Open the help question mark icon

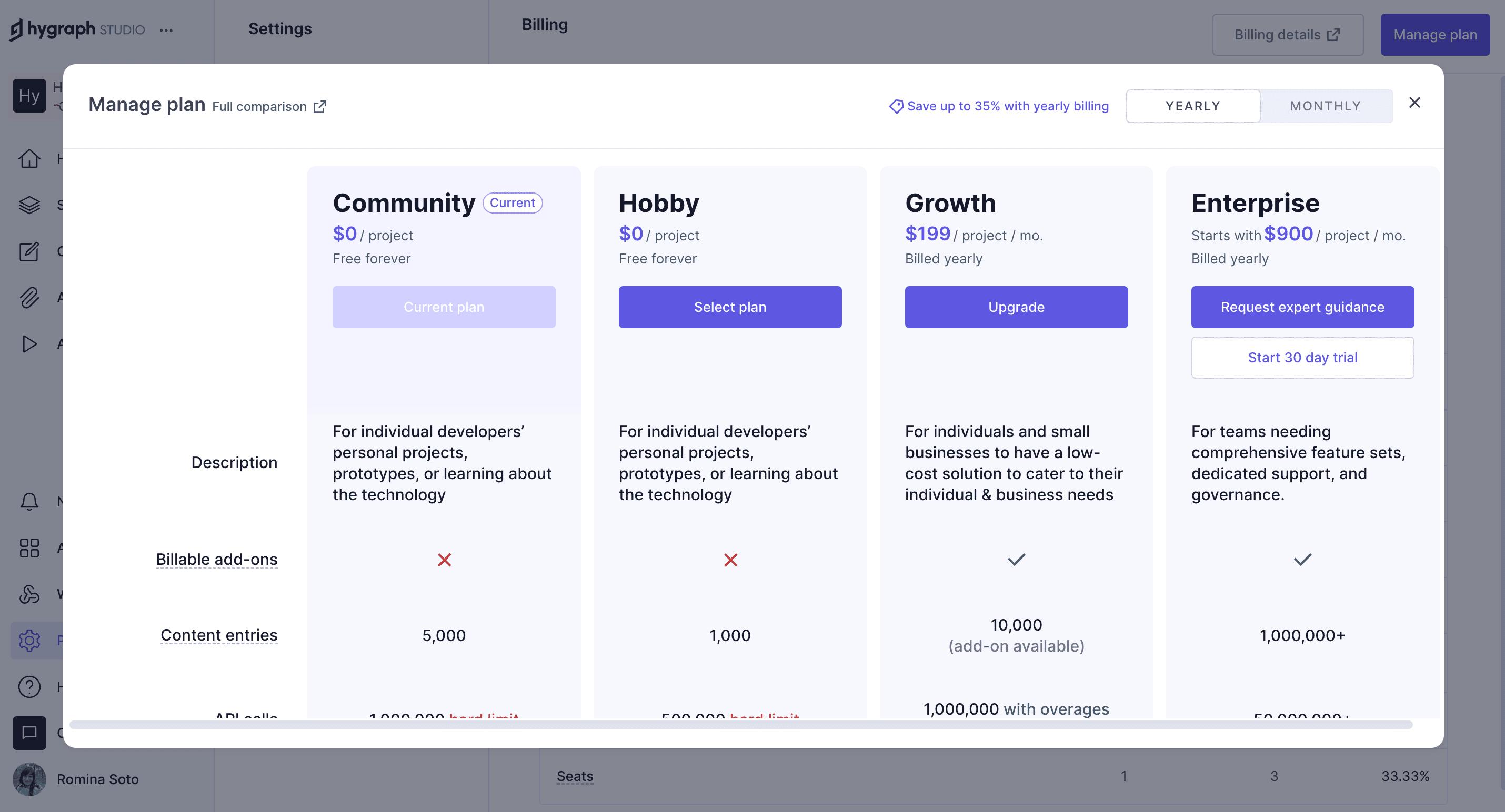click(x=29, y=686)
